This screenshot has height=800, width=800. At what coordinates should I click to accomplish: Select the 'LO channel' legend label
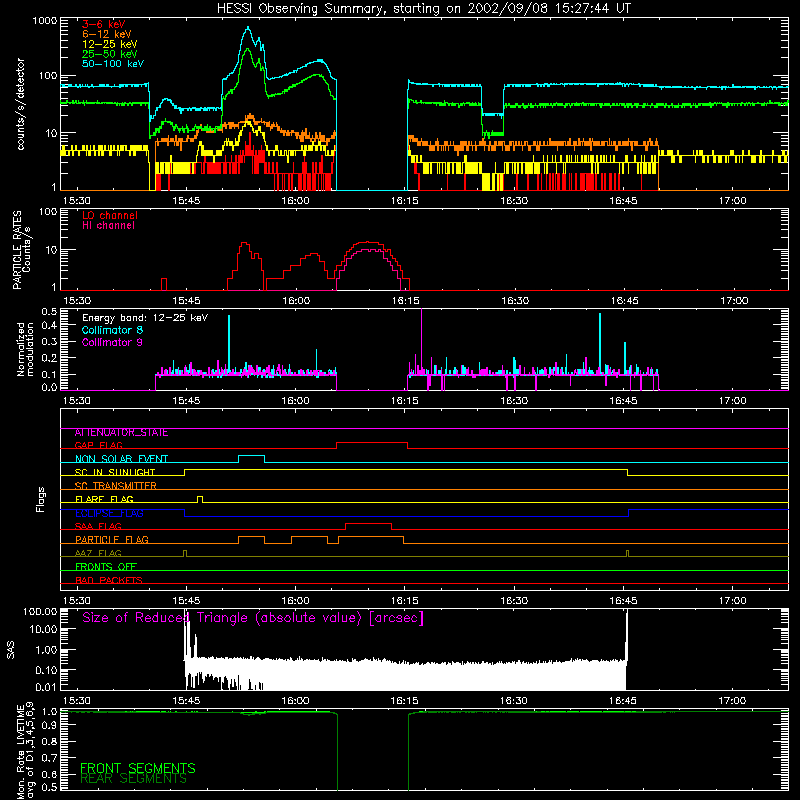pyautogui.click(x=110, y=215)
